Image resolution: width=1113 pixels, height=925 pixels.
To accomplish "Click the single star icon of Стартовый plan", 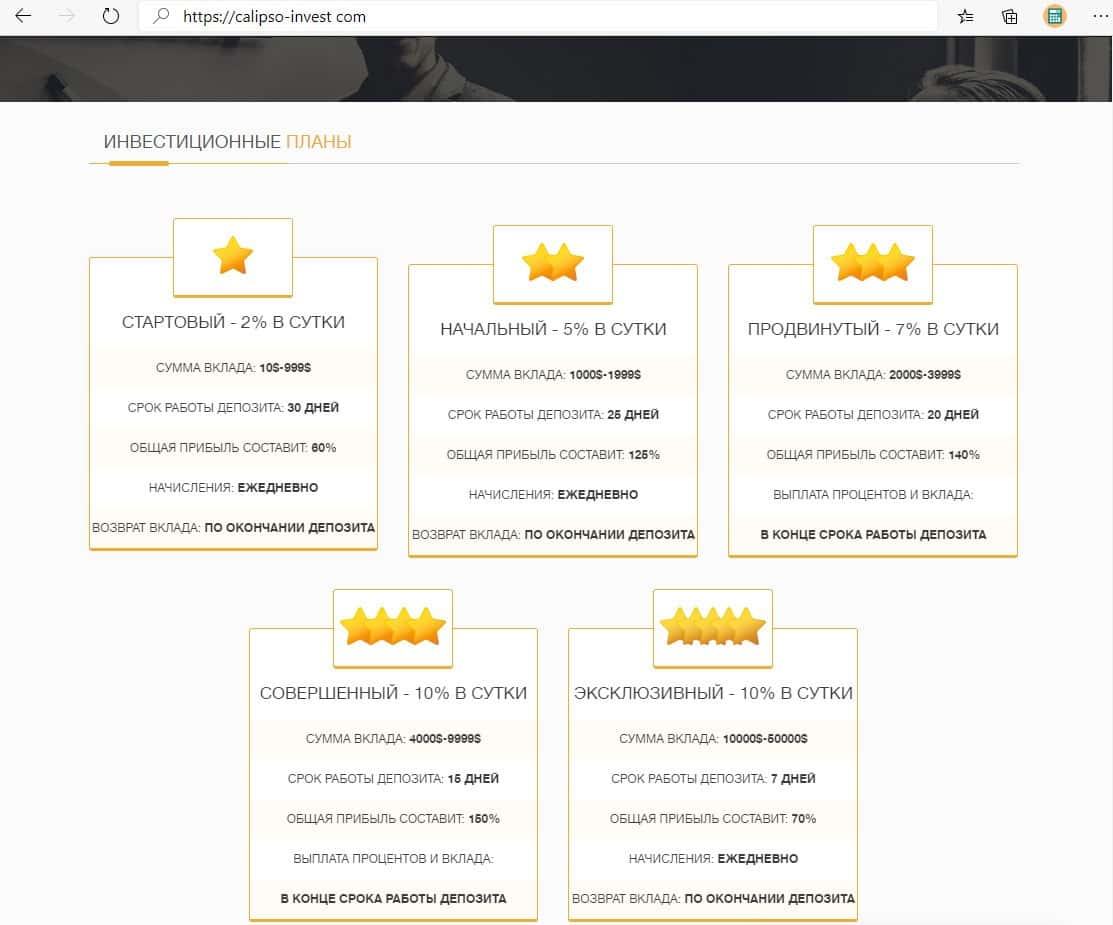I will (233, 256).
